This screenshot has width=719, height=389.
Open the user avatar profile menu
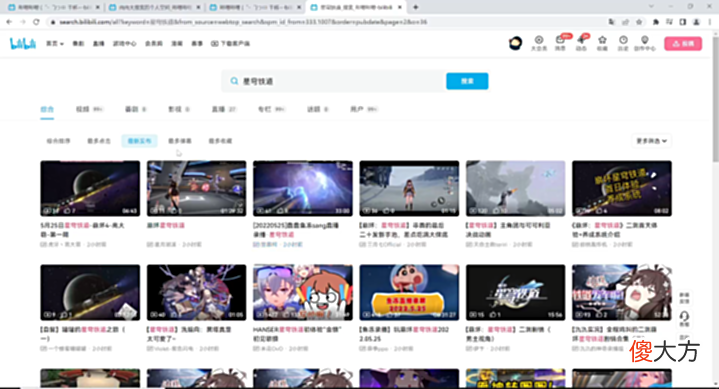point(515,43)
